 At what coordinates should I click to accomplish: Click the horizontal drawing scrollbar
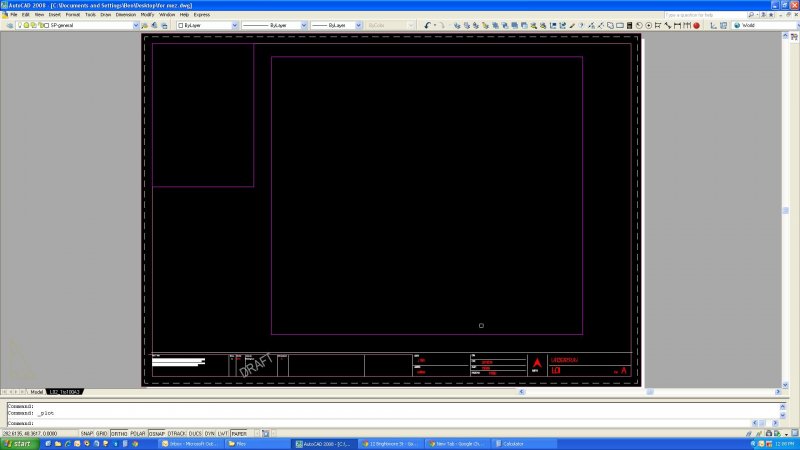click(x=649, y=392)
